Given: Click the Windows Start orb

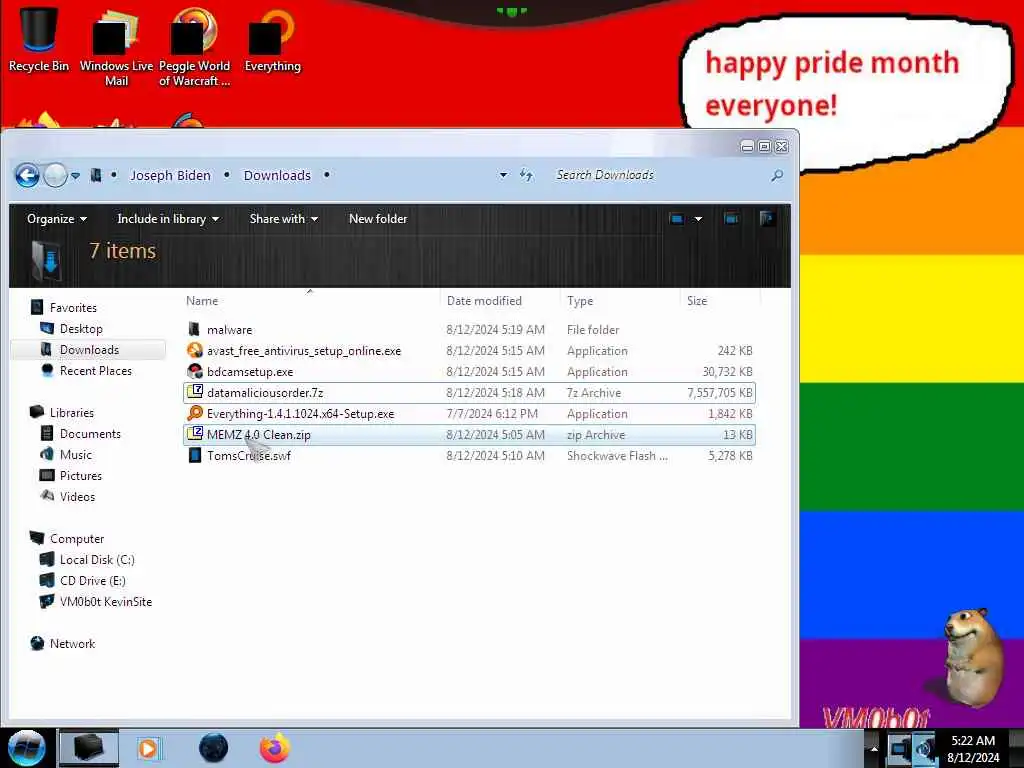Looking at the screenshot, I should (x=26, y=748).
